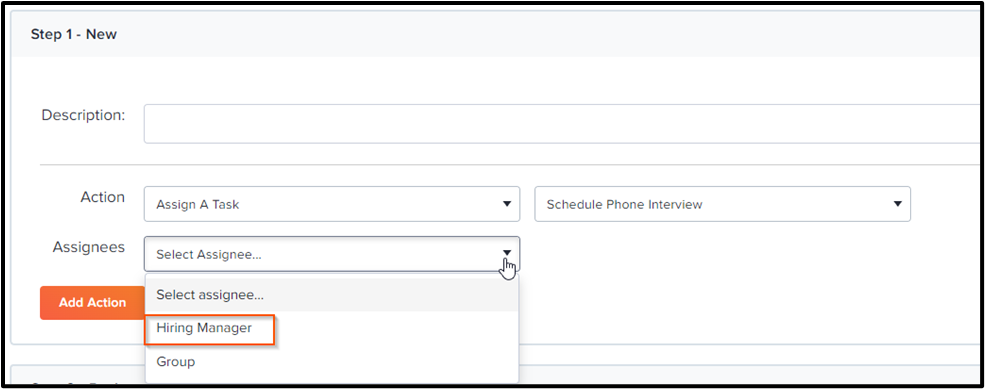
Task: Click the Schedule Phone Interview selected text
Action: point(624,205)
